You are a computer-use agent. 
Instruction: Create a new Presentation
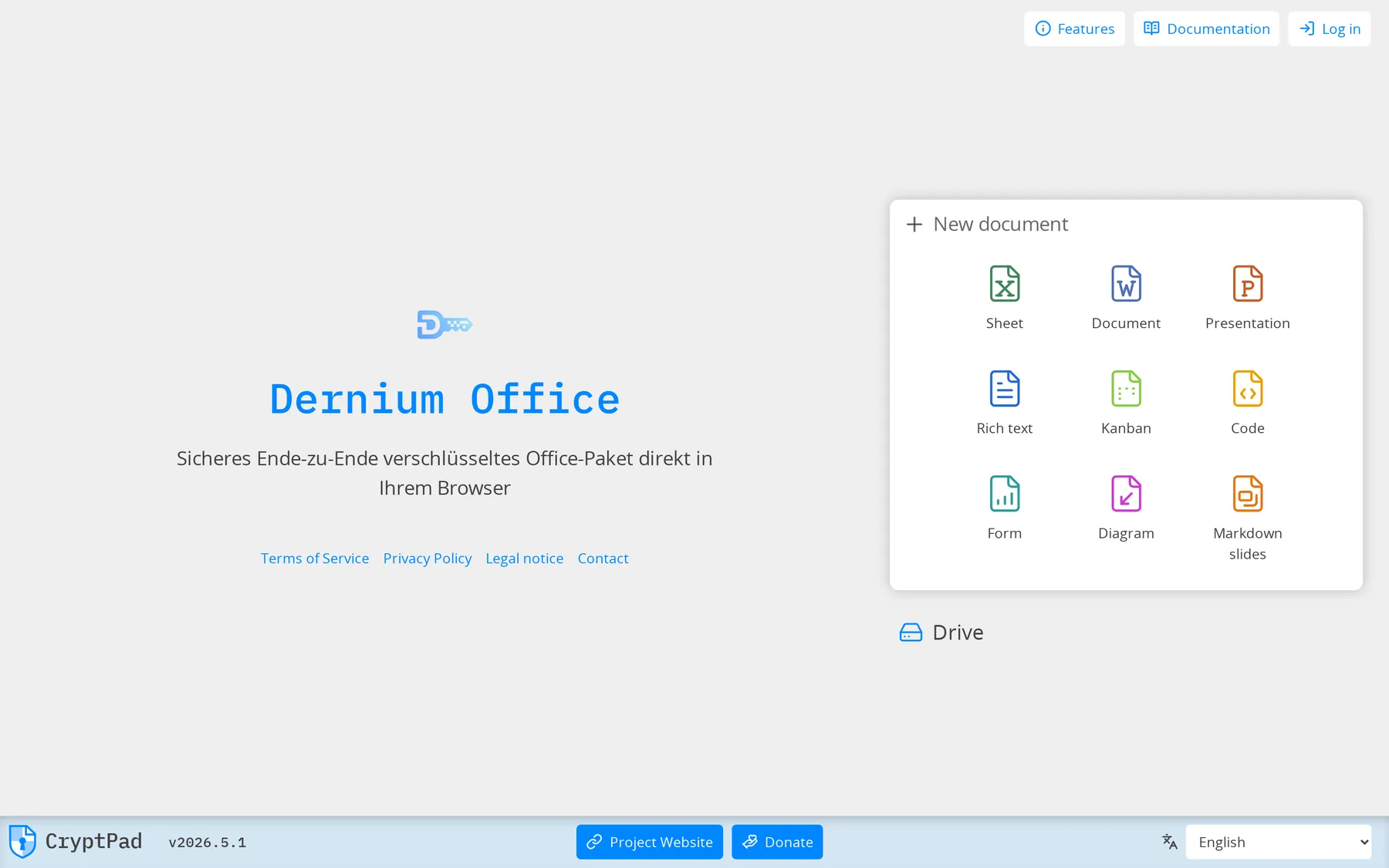click(x=1247, y=298)
